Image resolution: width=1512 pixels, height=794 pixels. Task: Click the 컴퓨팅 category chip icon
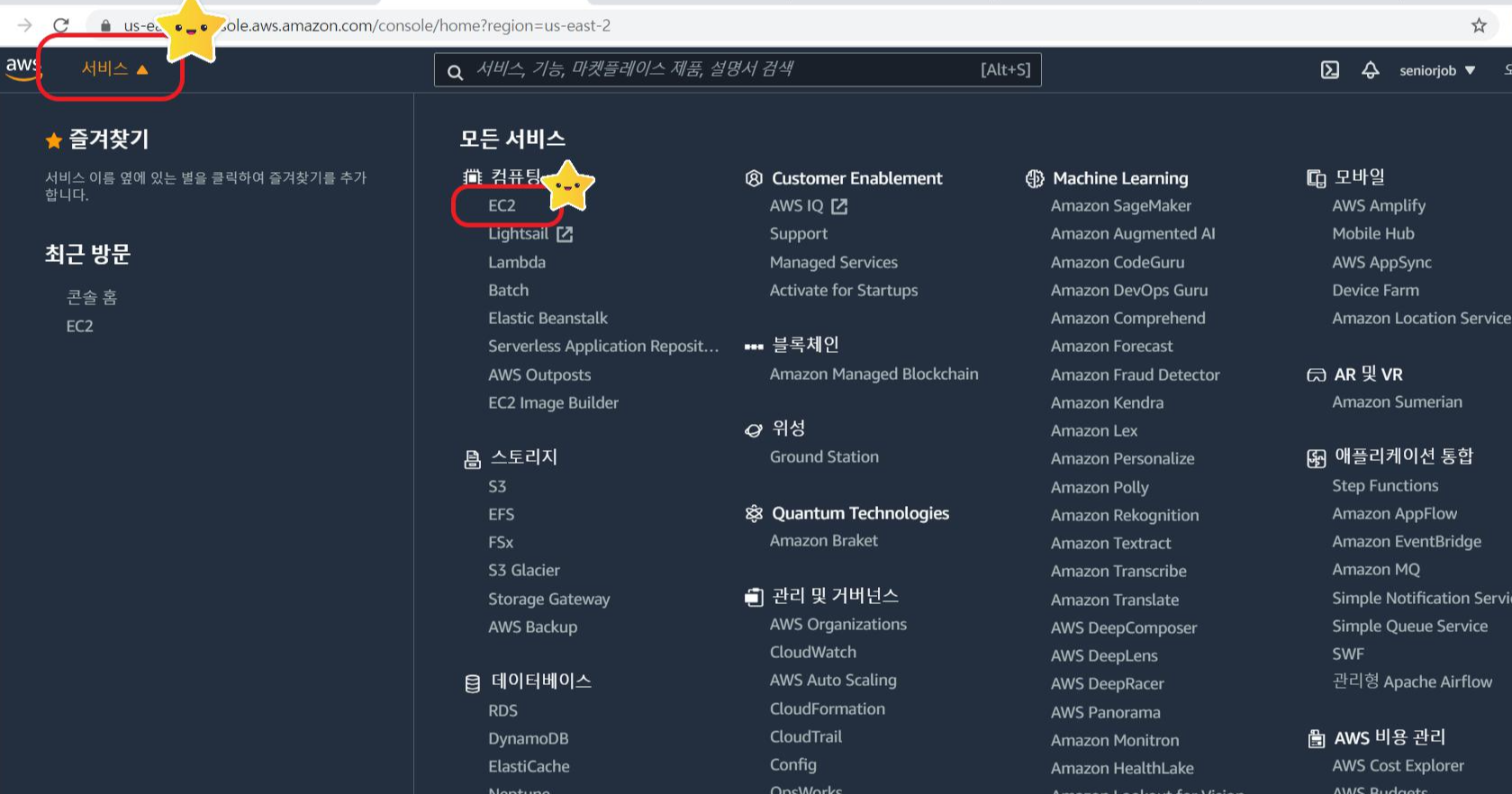click(x=472, y=177)
